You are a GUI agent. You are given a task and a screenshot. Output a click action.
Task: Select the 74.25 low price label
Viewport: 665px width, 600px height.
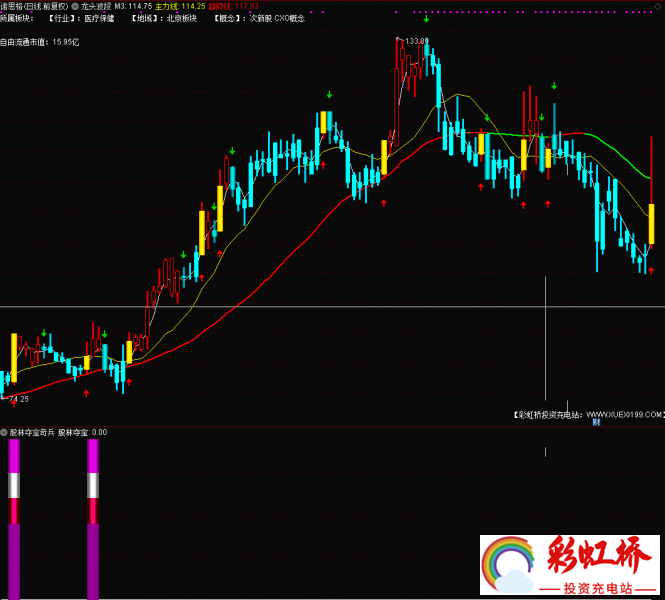(18, 399)
